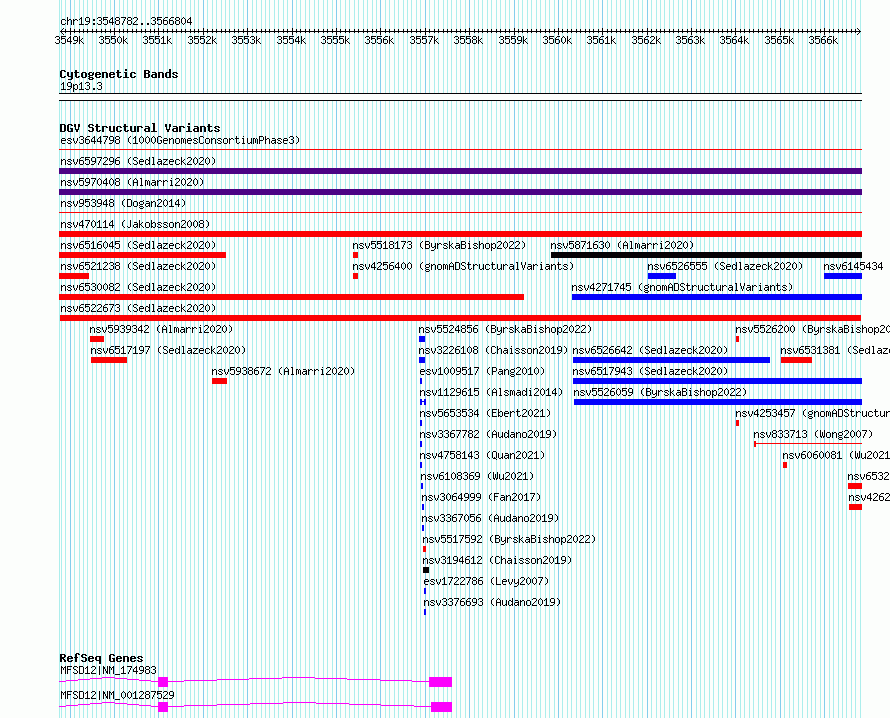This screenshot has height=718, width=890.
Task: Click nsv6517943 (Sedlazeck2020) label
Action: [x=650, y=371]
